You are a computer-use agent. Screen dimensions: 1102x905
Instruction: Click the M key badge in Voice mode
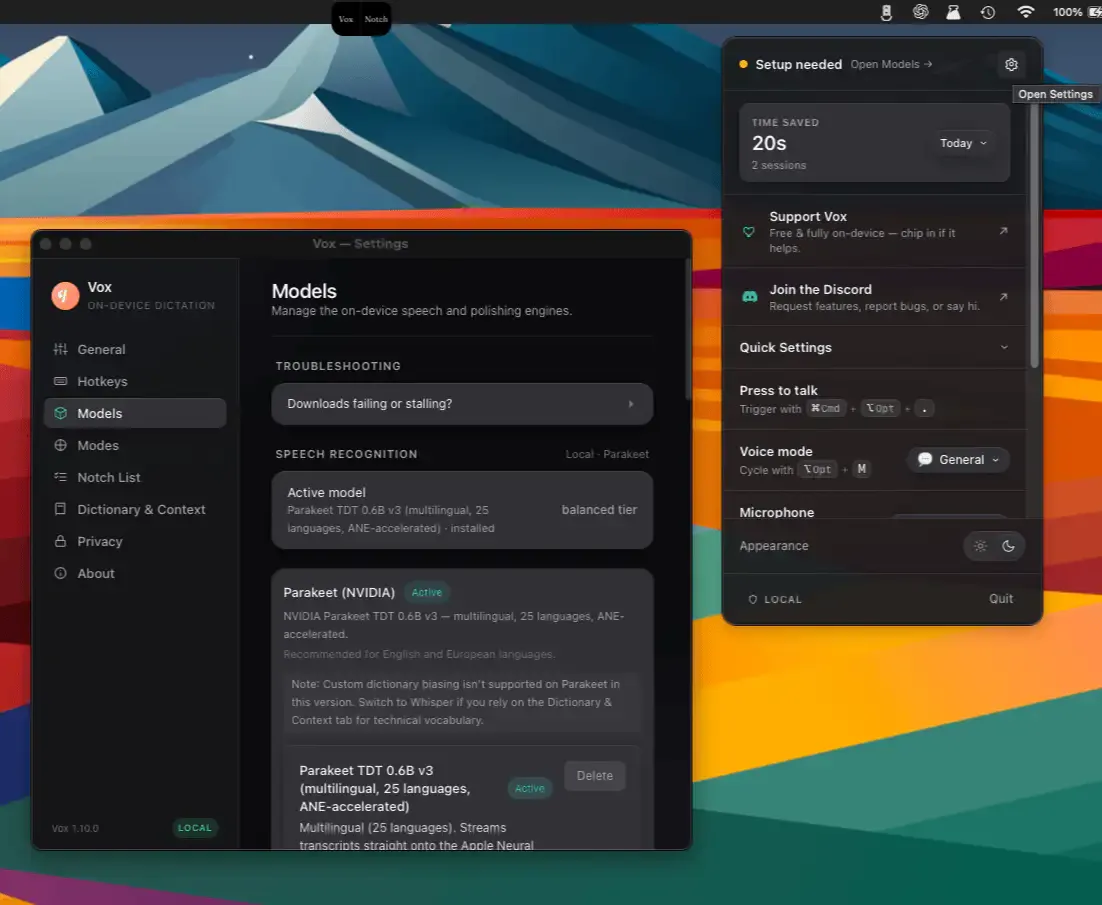[x=862, y=469]
